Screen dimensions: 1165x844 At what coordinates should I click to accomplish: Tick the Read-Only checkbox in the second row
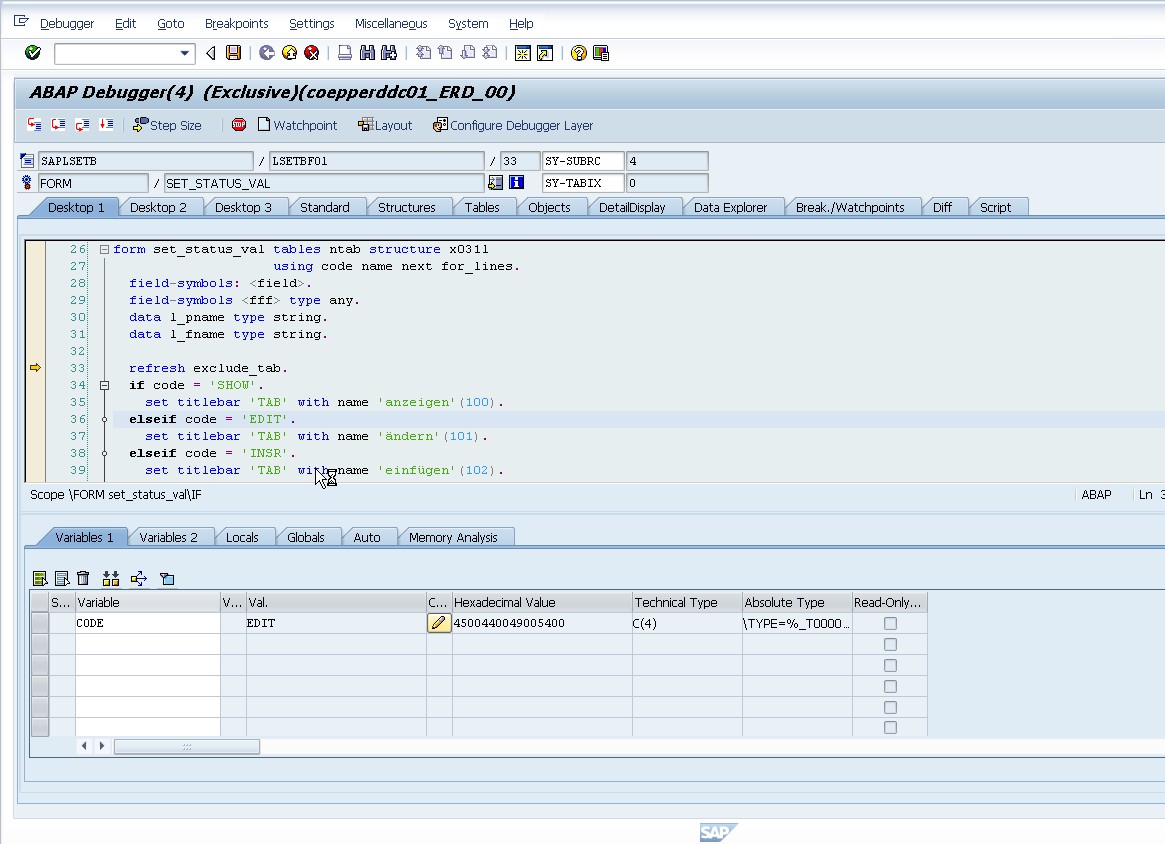pyautogui.click(x=890, y=644)
